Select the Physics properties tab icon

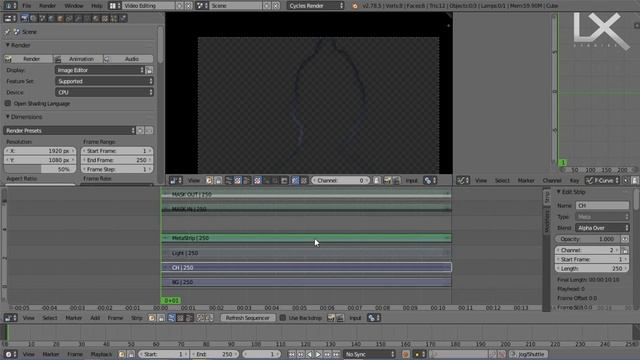coord(123,18)
